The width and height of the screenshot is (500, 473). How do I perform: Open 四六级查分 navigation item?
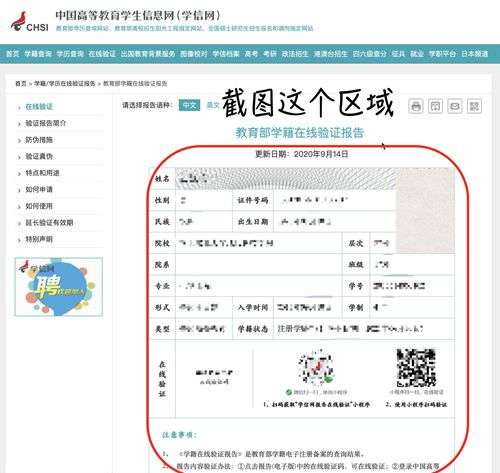(369, 54)
